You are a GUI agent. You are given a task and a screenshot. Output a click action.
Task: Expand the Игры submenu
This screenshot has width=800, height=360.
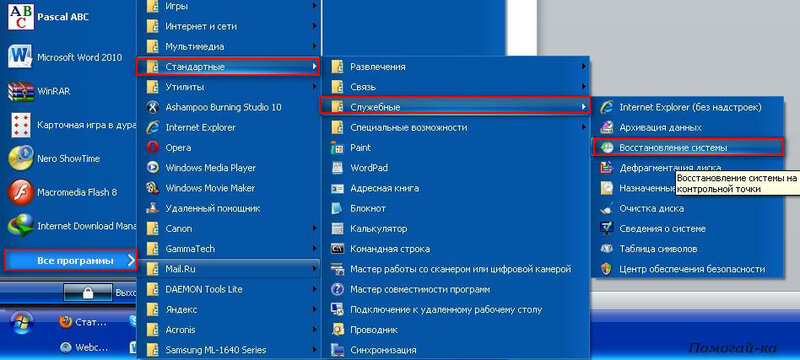pyautogui.click(x=228, y=7)
